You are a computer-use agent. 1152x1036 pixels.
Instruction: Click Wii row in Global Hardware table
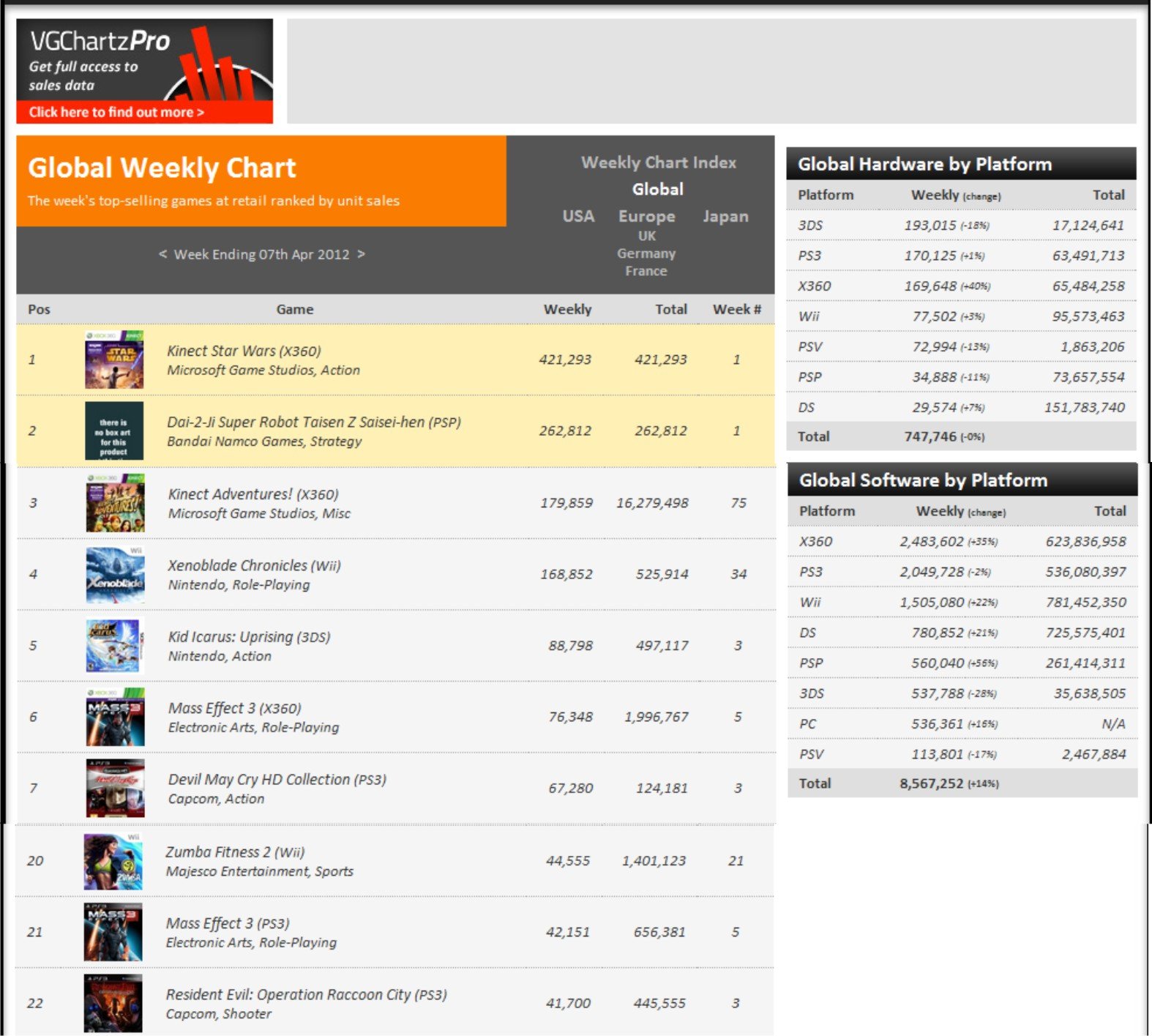point(961,316)
